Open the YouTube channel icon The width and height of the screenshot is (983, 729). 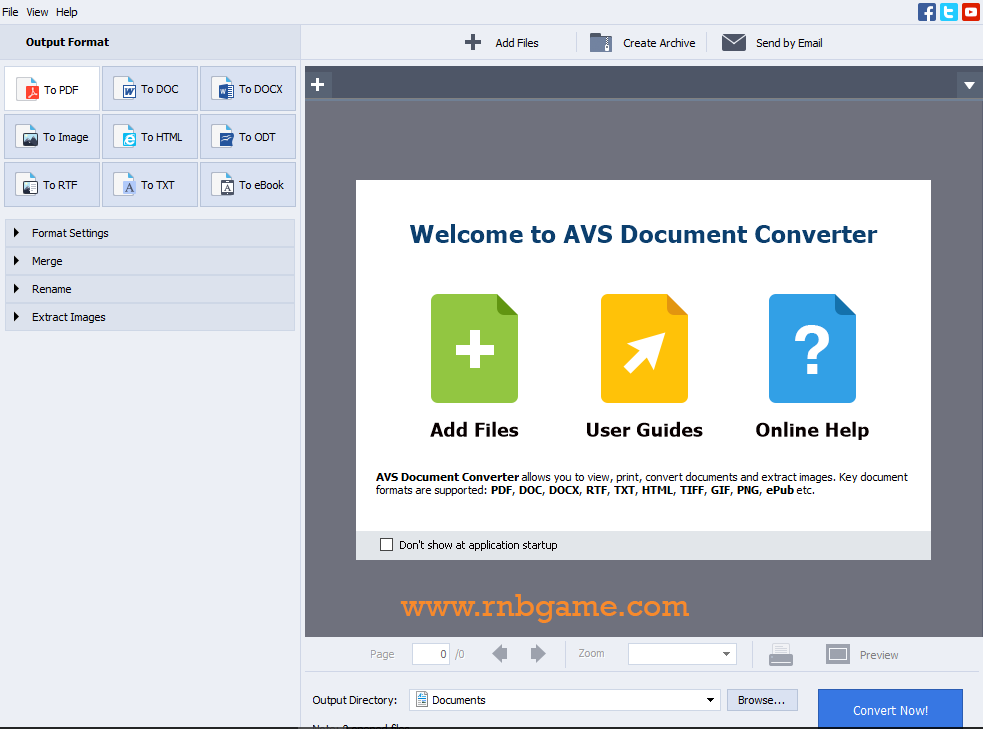tap(970, 12)
